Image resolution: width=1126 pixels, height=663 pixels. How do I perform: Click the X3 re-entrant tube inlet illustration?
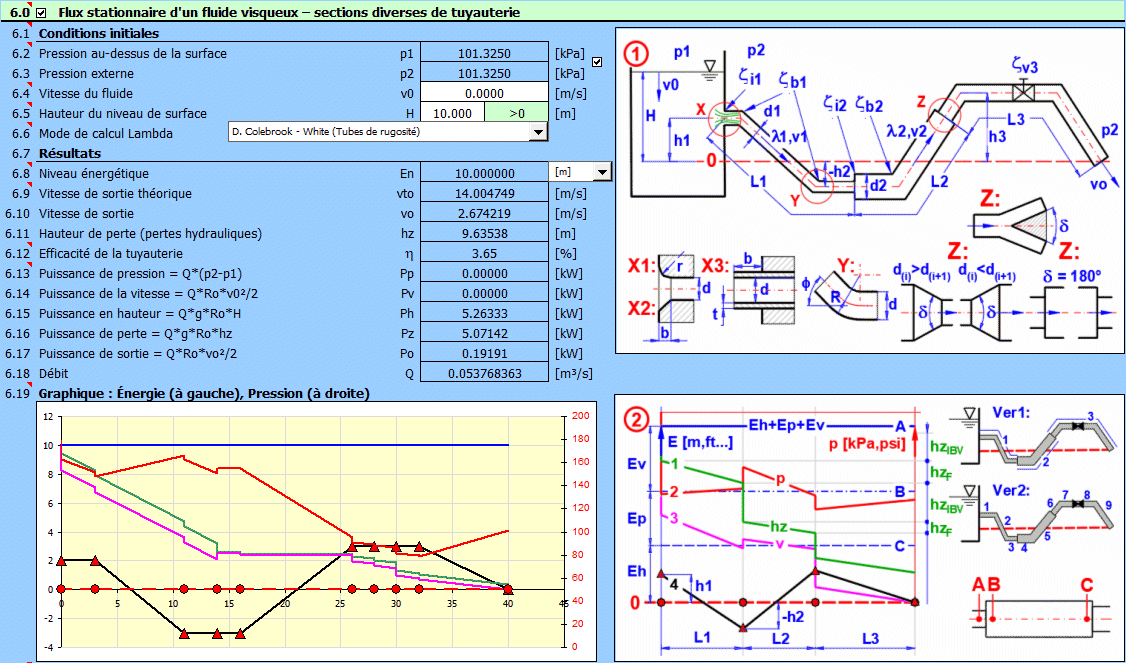click(x=763, y=289)
